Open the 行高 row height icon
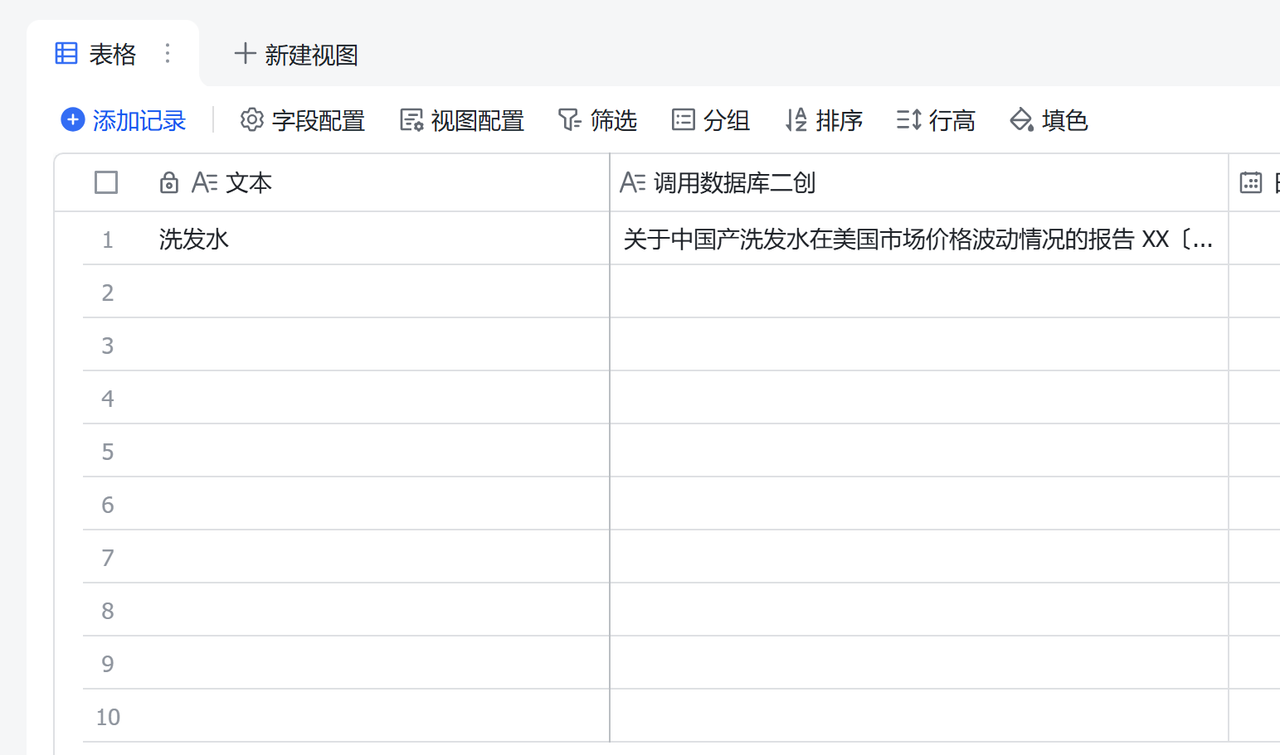The height and width of the screenshot is (755, 1280). [x=908, y=120]
